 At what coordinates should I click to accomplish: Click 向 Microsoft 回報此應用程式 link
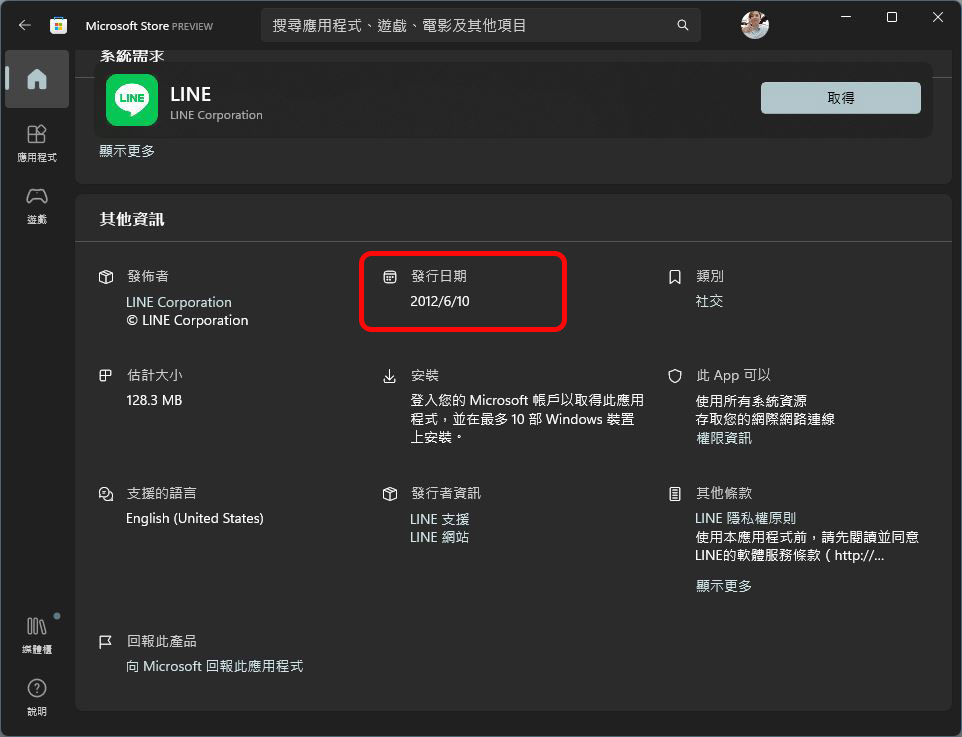click(x=214, y=666)
